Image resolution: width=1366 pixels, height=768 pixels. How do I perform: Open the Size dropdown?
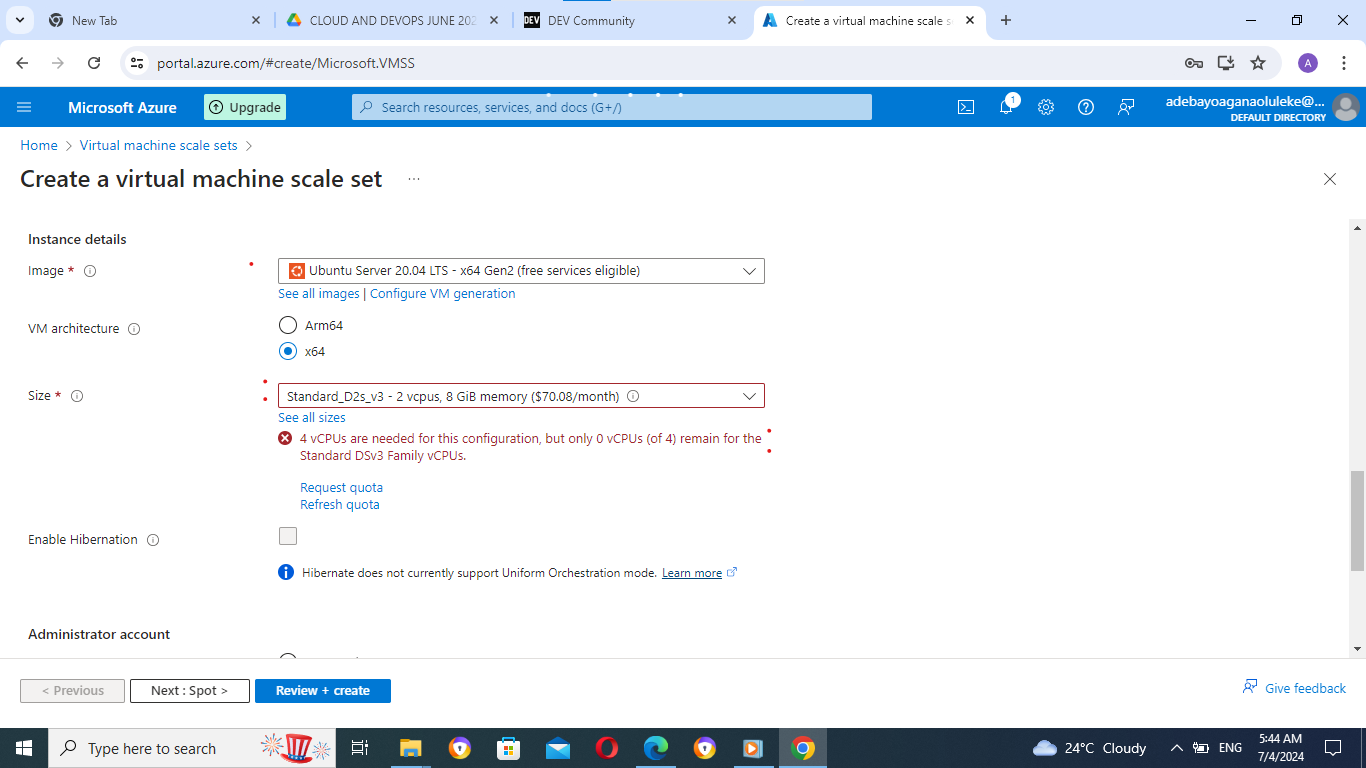521,396
